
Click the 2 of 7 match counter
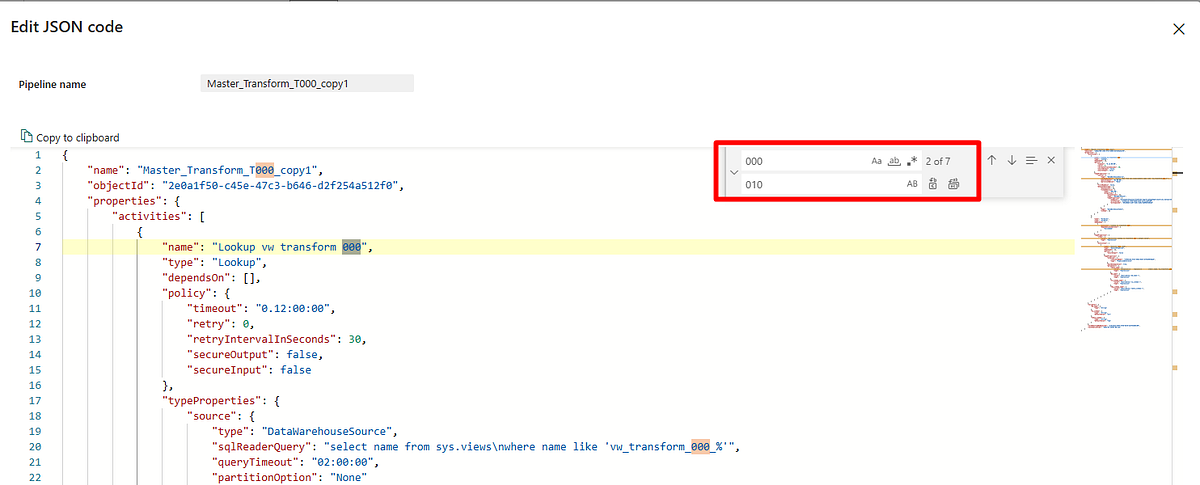coord(939,161)
